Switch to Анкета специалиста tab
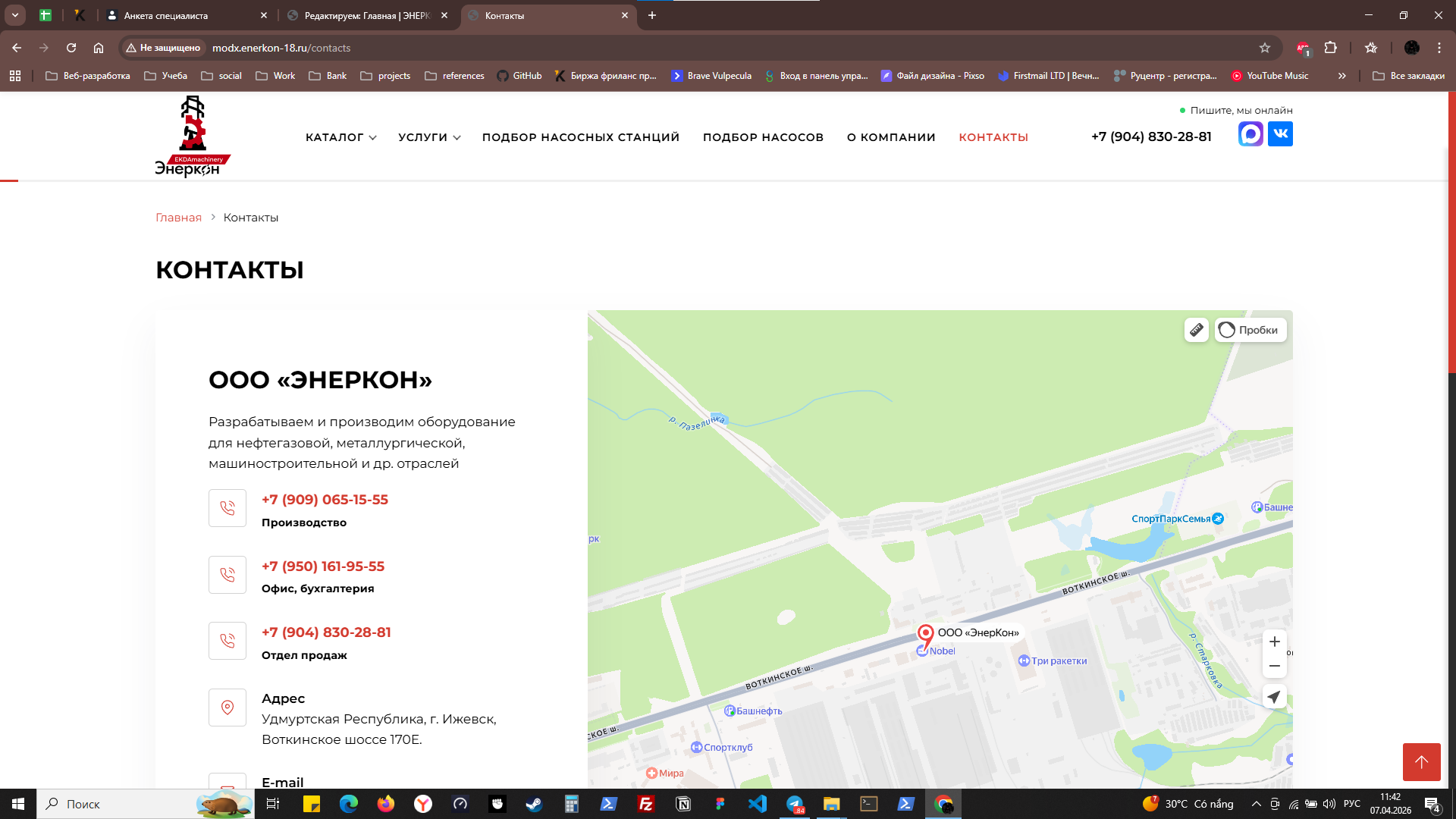Image resolution: width=1456 pixels, height=819 pixels. pos(187,15)
